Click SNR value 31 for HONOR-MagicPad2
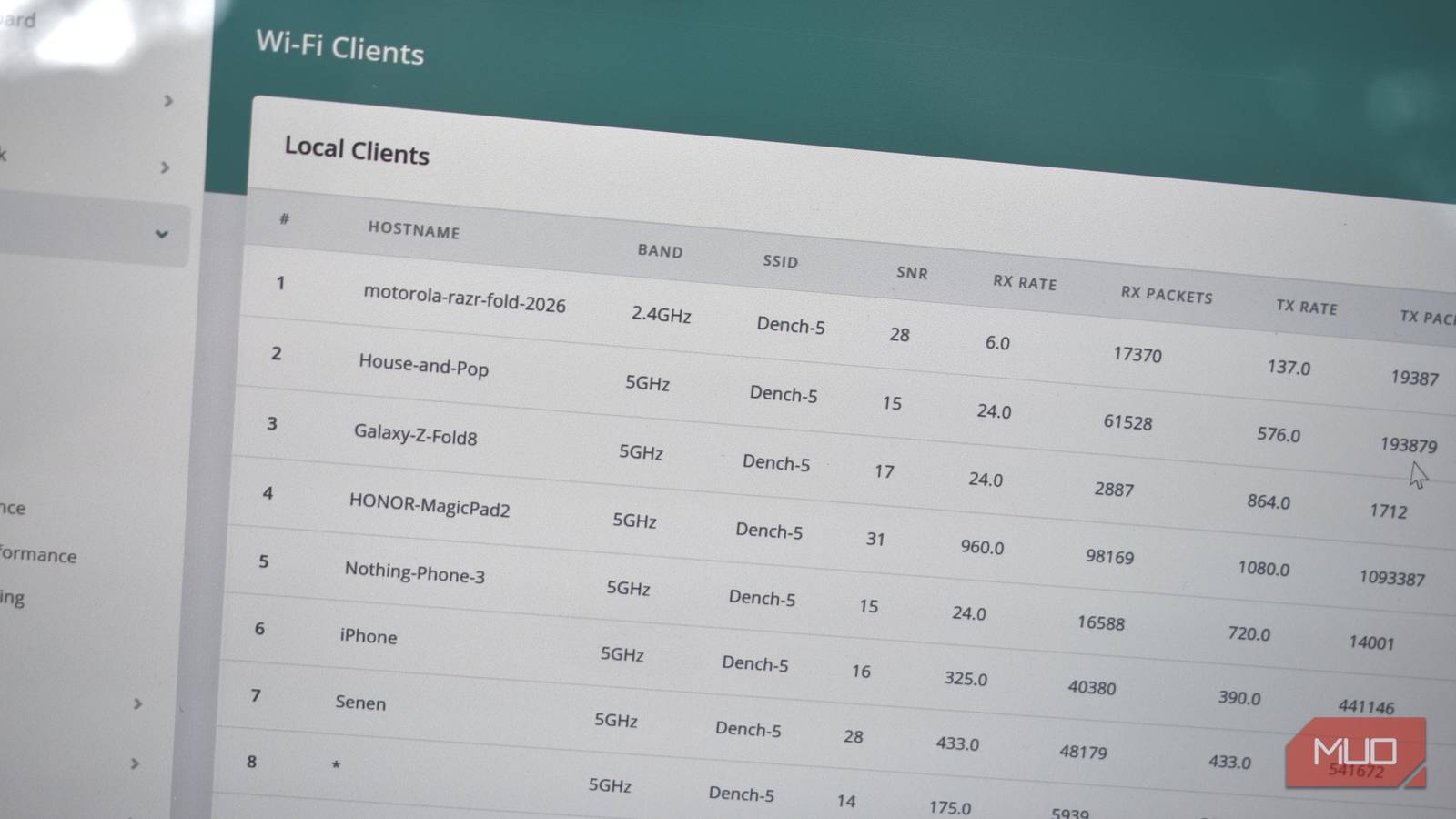The height and width of the screenshot is (819, 1456). coord(875,539)
